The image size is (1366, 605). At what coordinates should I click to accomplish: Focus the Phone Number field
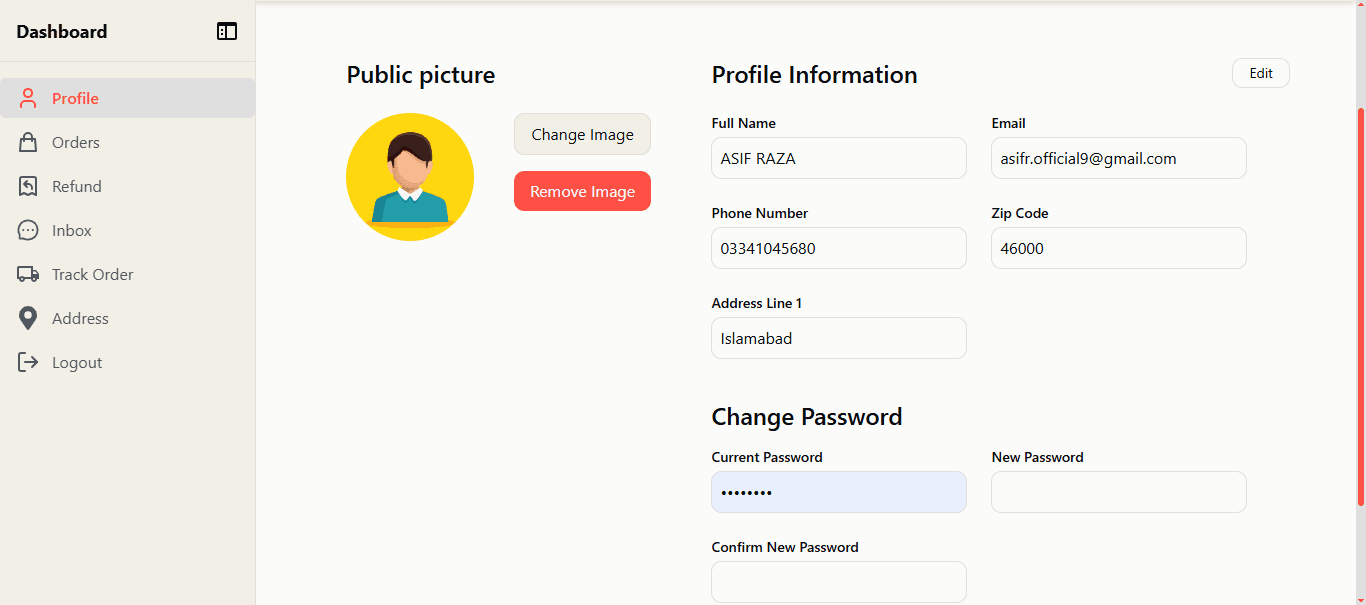pos(838,248)
